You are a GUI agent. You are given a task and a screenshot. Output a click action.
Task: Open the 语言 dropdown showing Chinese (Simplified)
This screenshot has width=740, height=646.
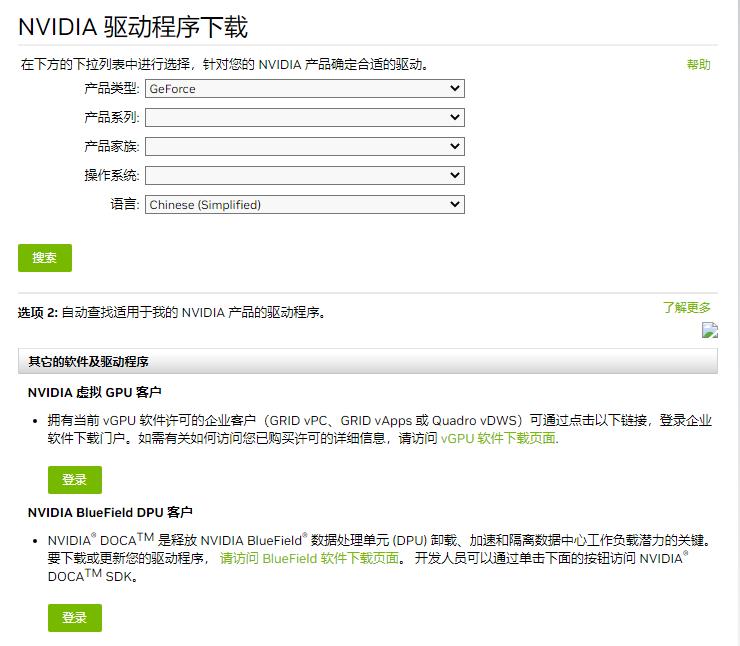(304, 204)
